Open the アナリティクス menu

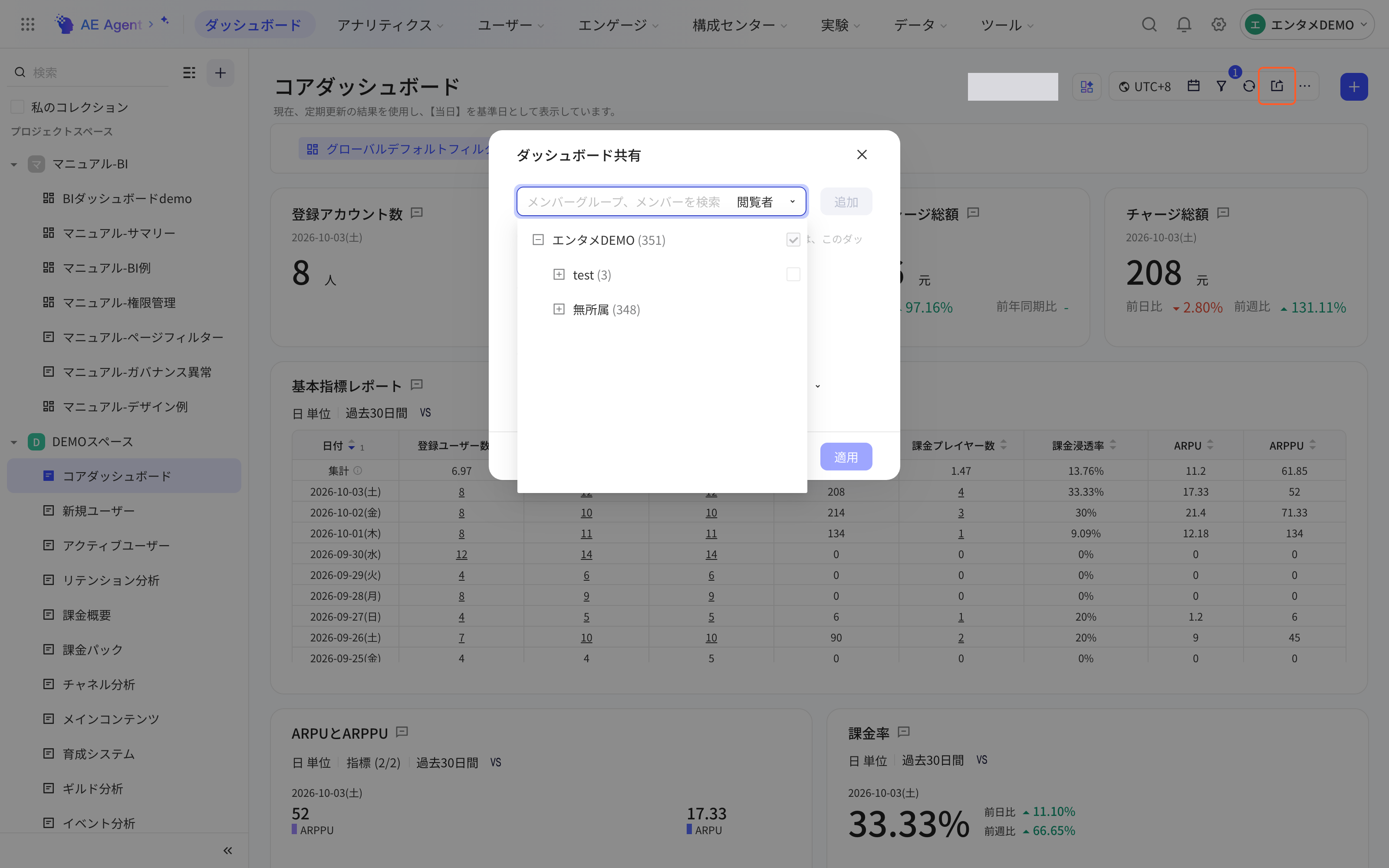click(390, 25)
